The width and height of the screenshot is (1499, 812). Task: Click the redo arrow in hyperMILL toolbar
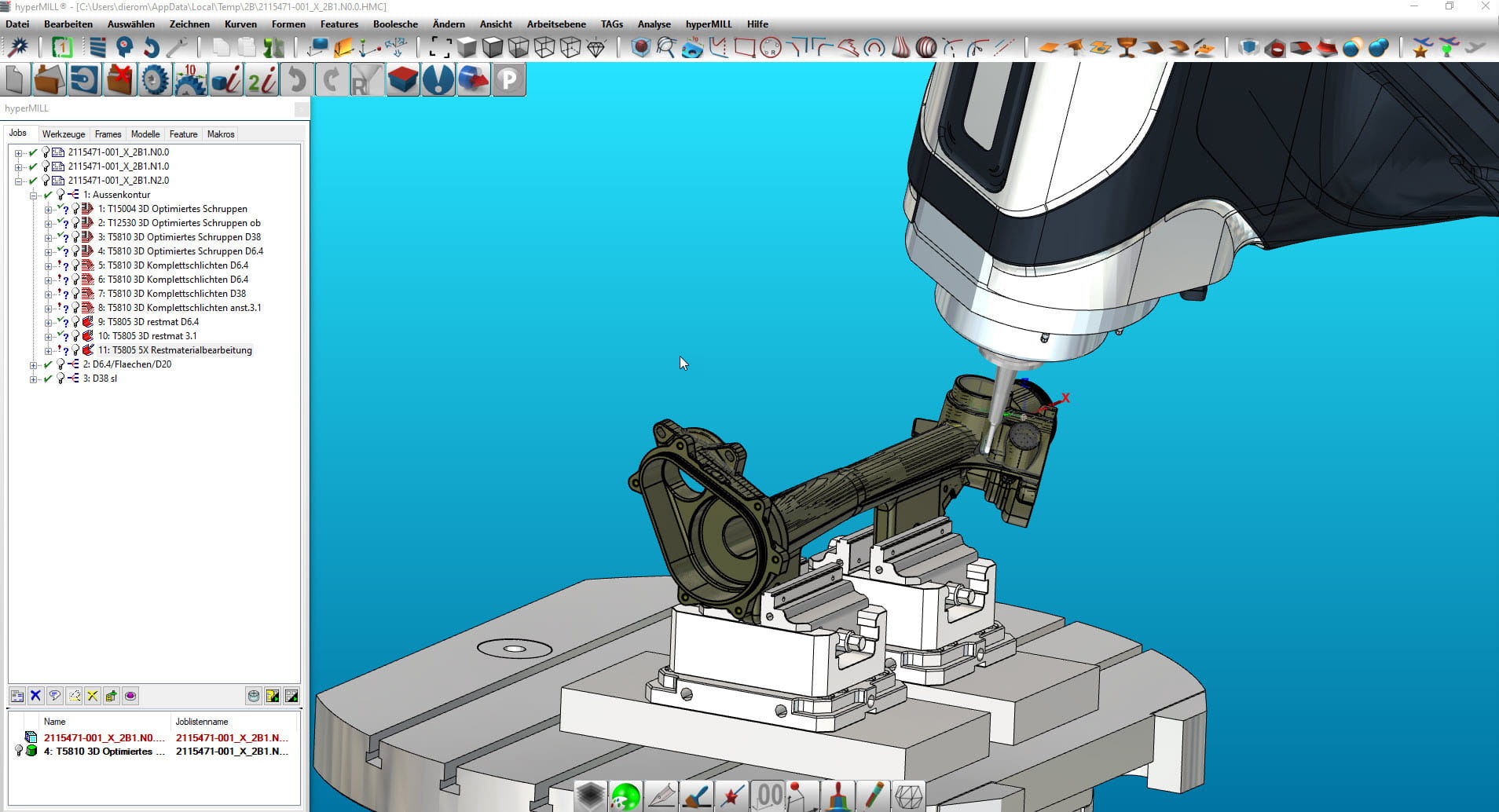coord(332,80)
